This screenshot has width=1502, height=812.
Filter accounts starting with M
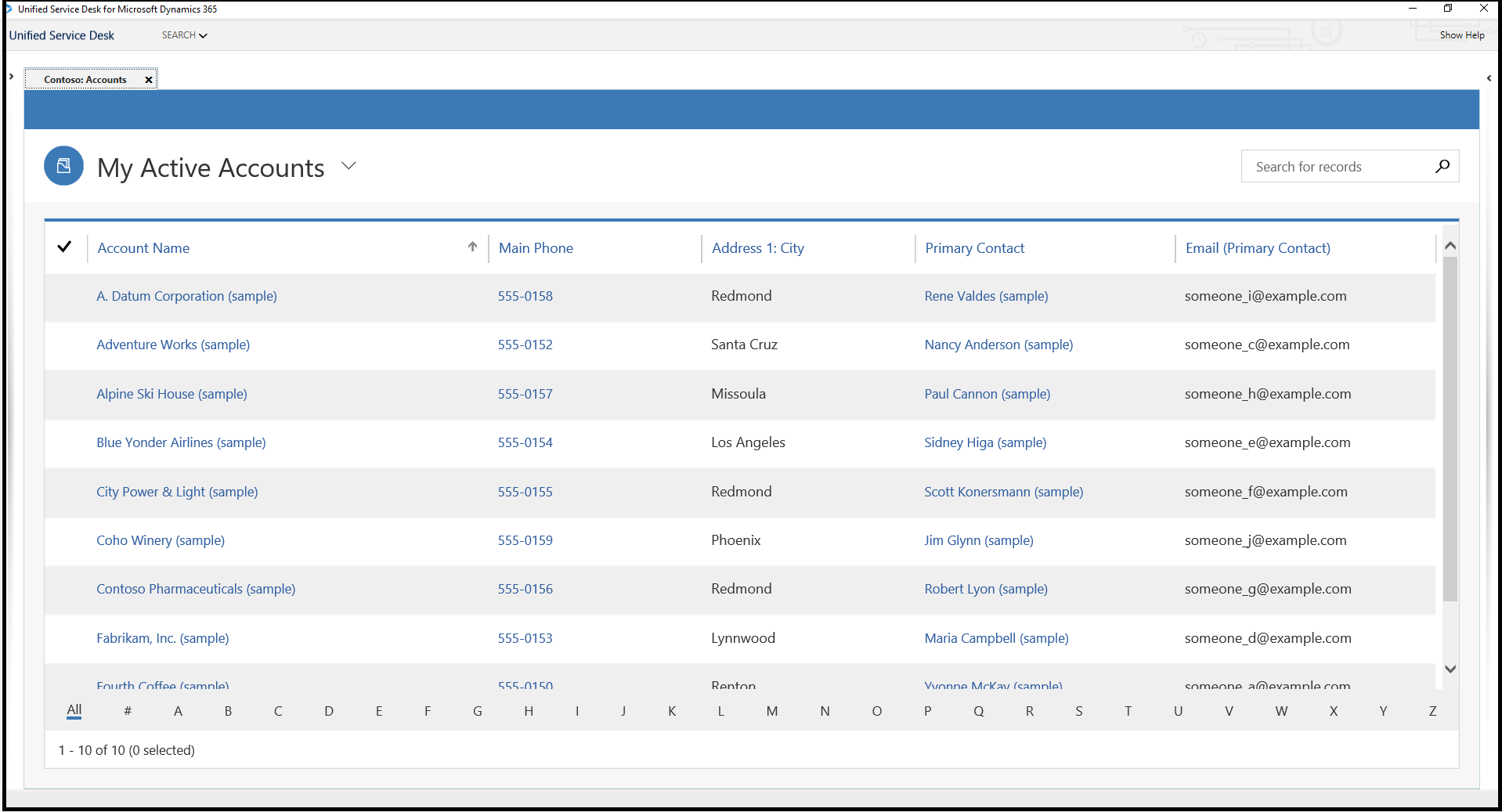pos(772,711)
